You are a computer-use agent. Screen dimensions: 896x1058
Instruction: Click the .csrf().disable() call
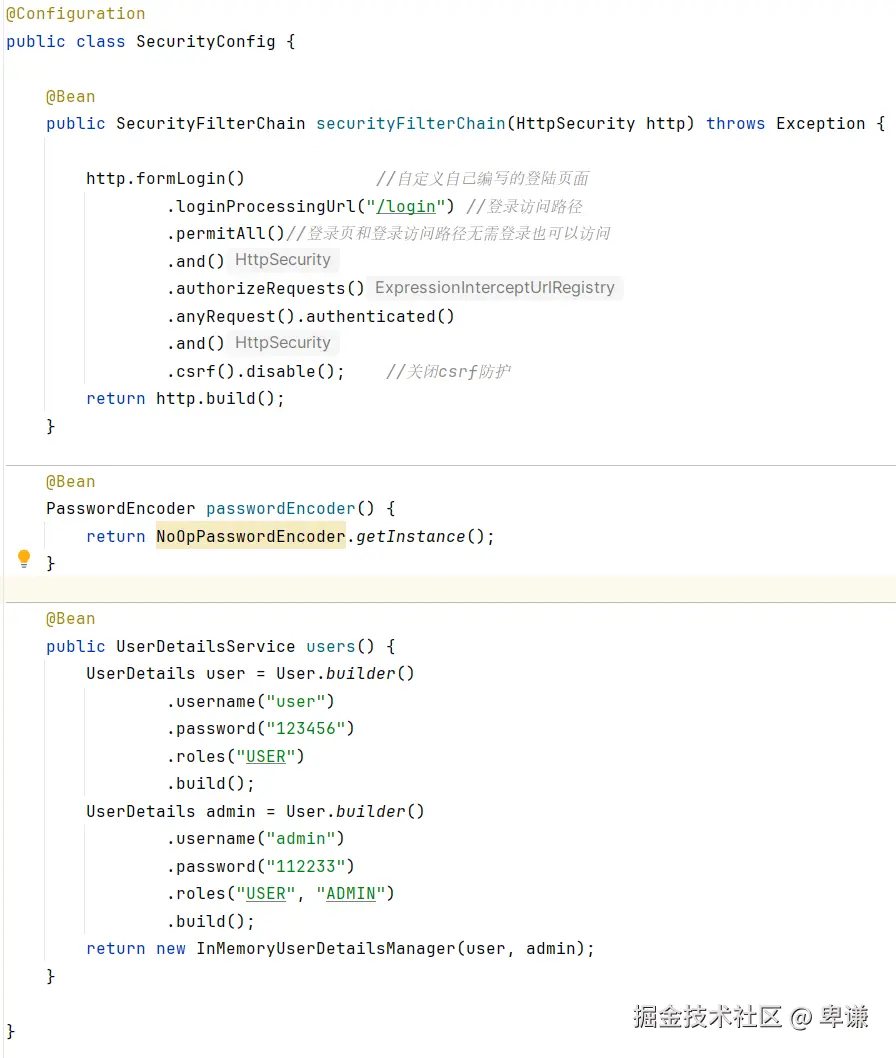(x=256, y=371)
